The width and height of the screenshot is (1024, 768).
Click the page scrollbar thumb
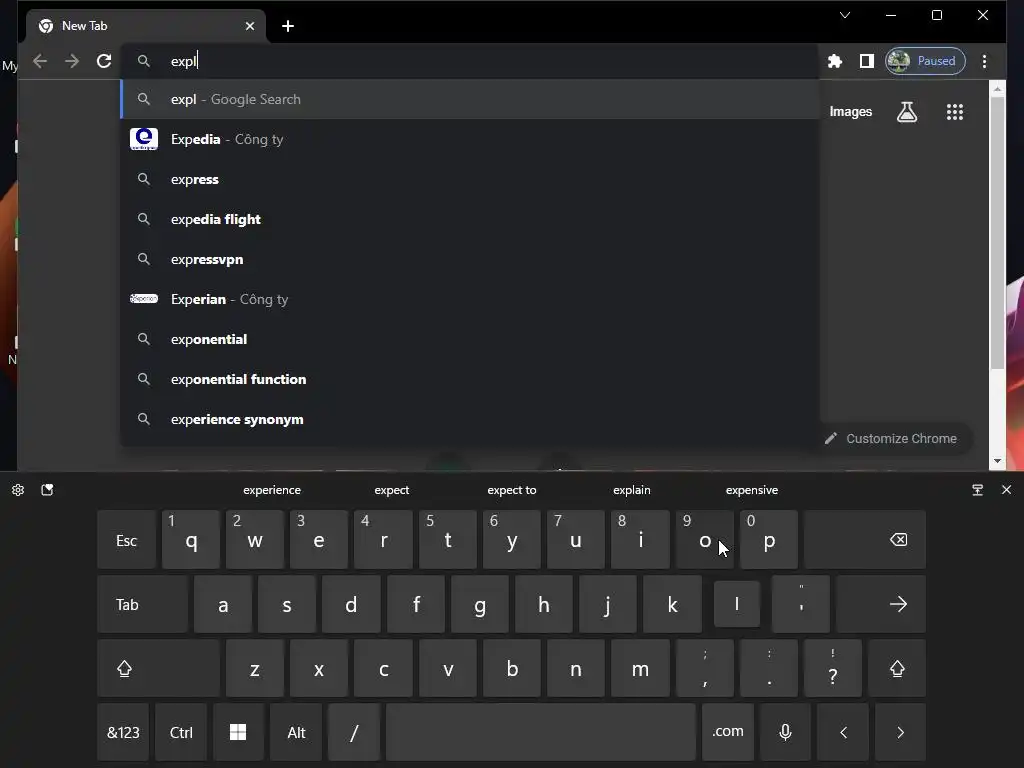(997, 232)
